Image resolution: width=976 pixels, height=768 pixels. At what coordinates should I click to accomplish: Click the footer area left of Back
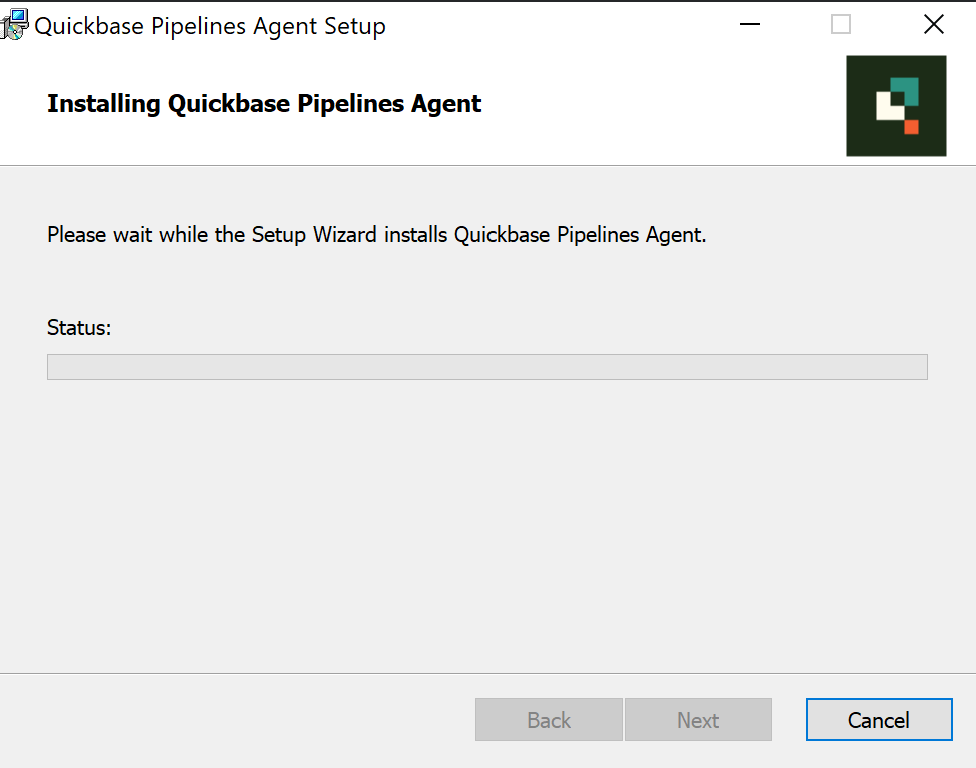point(237,719)
